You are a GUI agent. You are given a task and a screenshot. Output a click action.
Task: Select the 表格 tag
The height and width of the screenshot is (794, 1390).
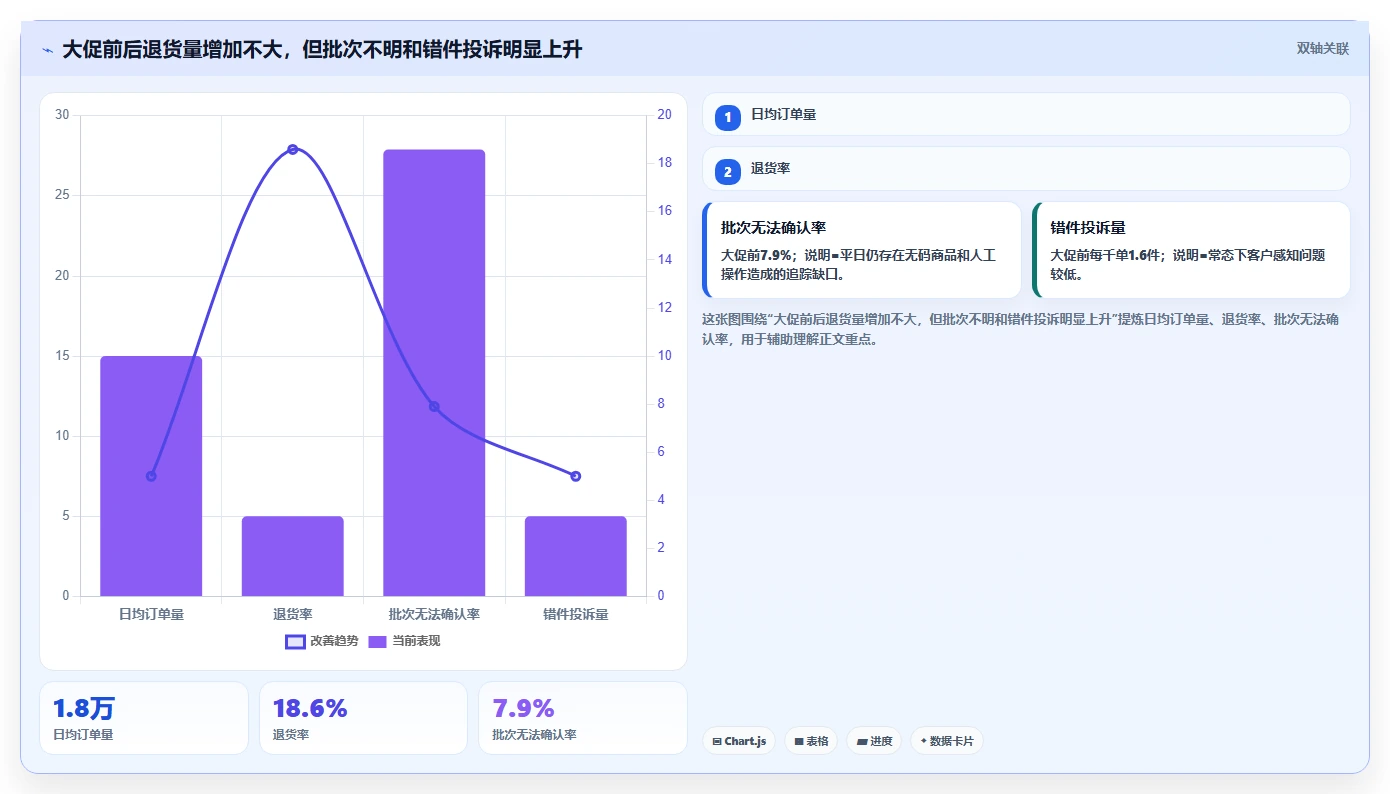811,741
